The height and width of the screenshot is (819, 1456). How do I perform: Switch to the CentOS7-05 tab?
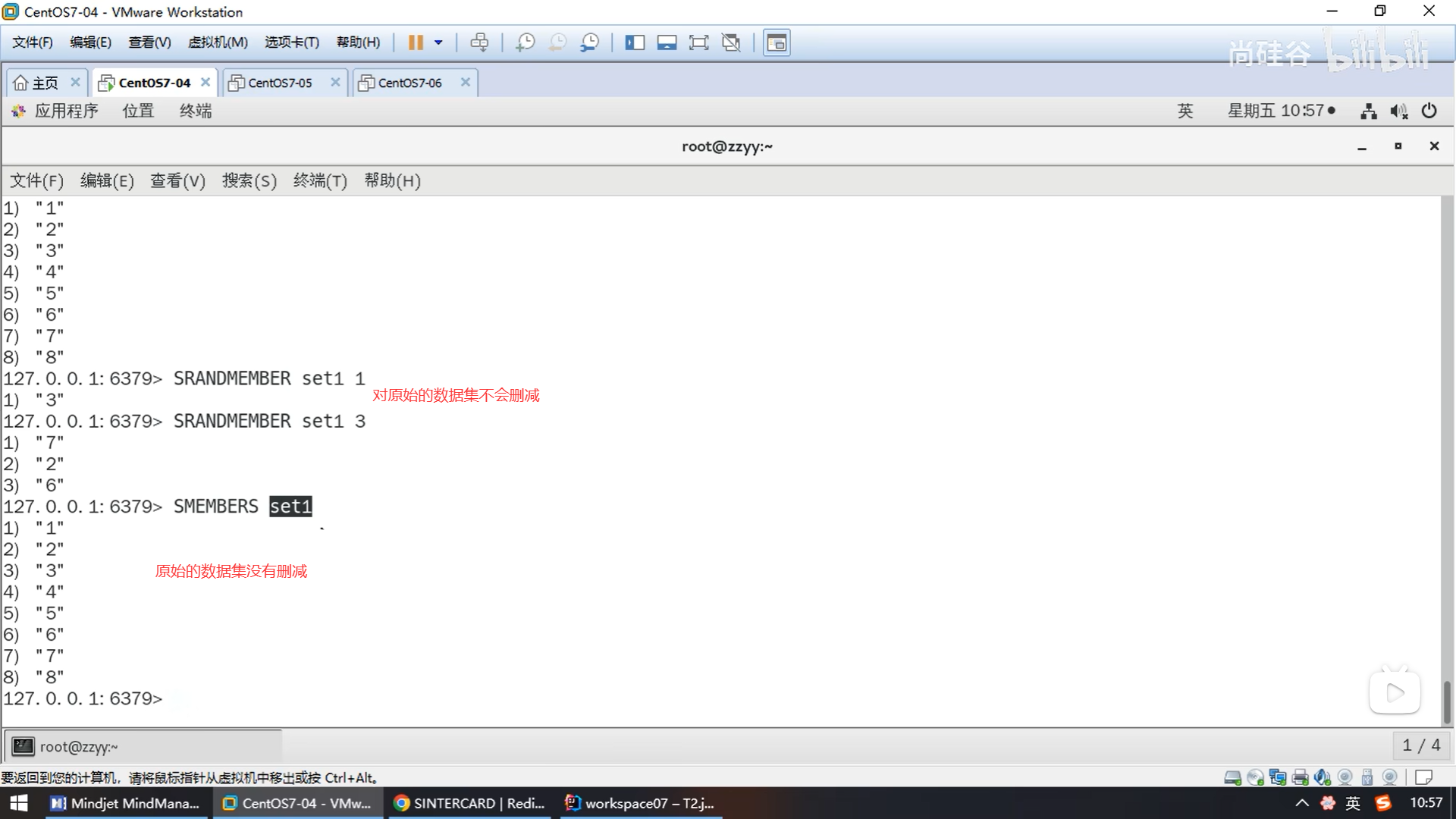280,83
